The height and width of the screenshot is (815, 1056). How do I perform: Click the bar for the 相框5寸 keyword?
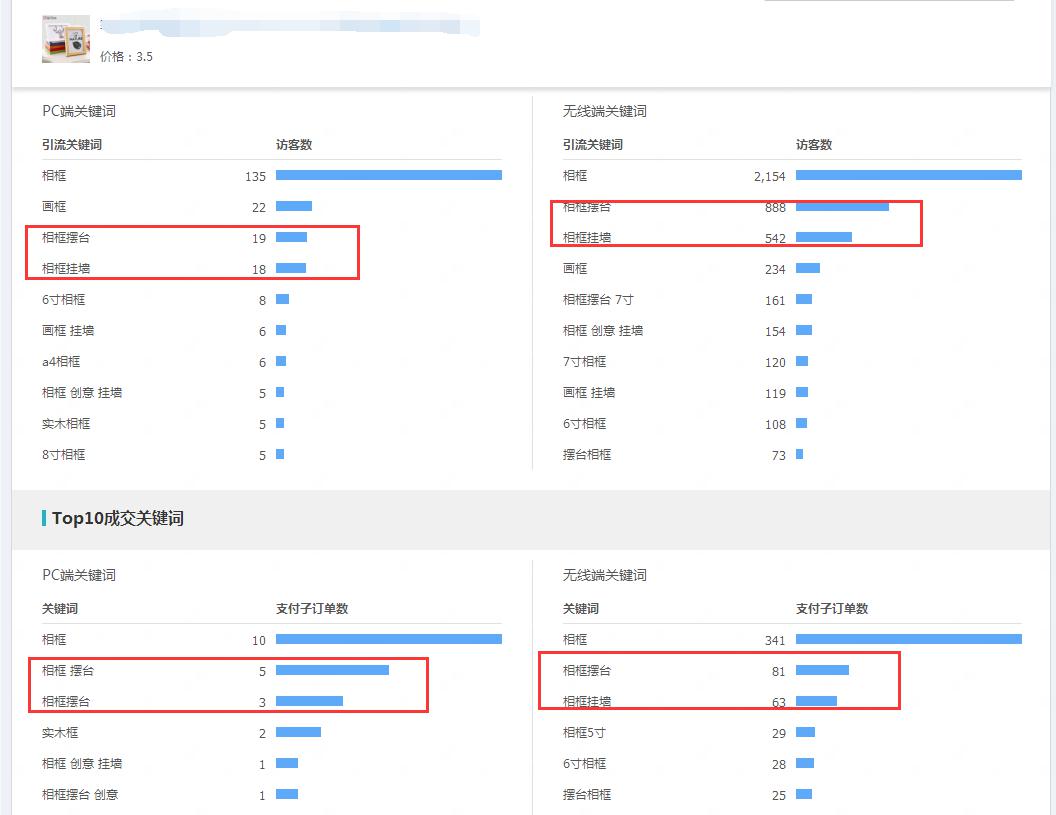[x=805, y=732]
